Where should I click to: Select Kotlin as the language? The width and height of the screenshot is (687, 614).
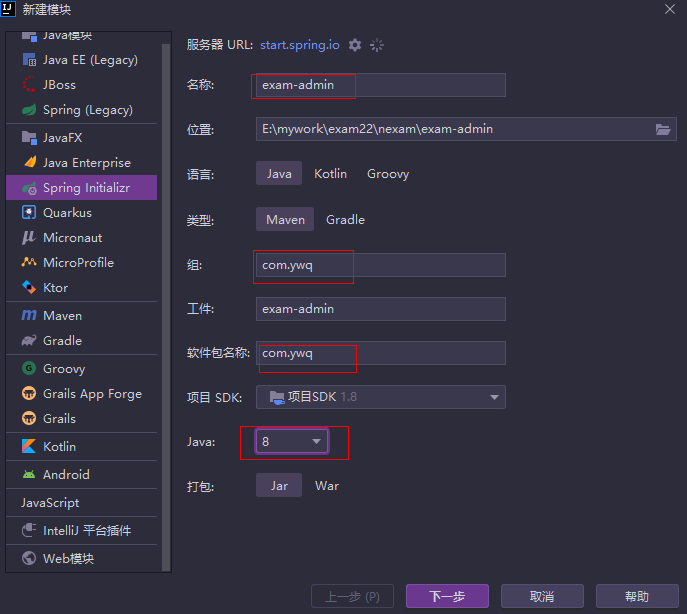pos(330,174)
